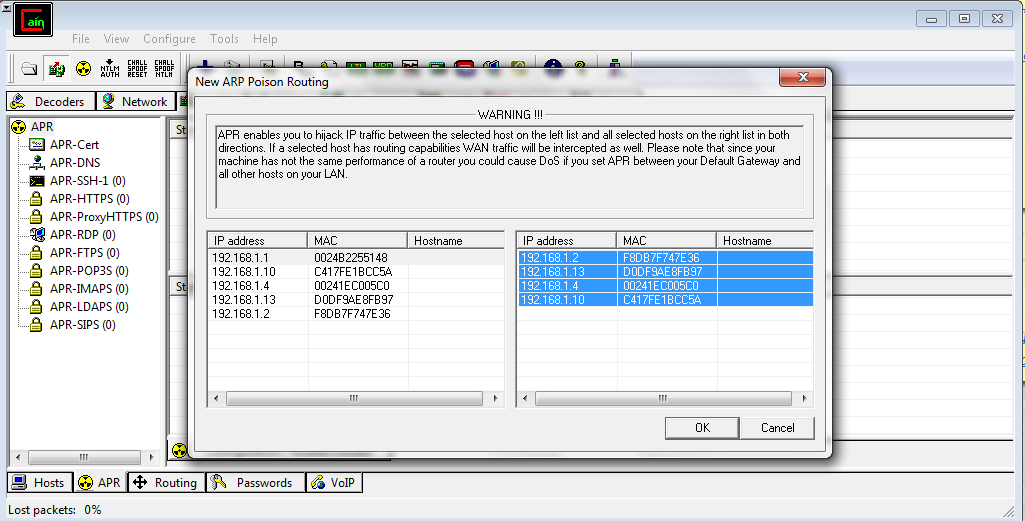Select 192.168.1.10 in the left host list
Image resolution: width=1025 pixels, height=521 pixels.
point(356,271)
